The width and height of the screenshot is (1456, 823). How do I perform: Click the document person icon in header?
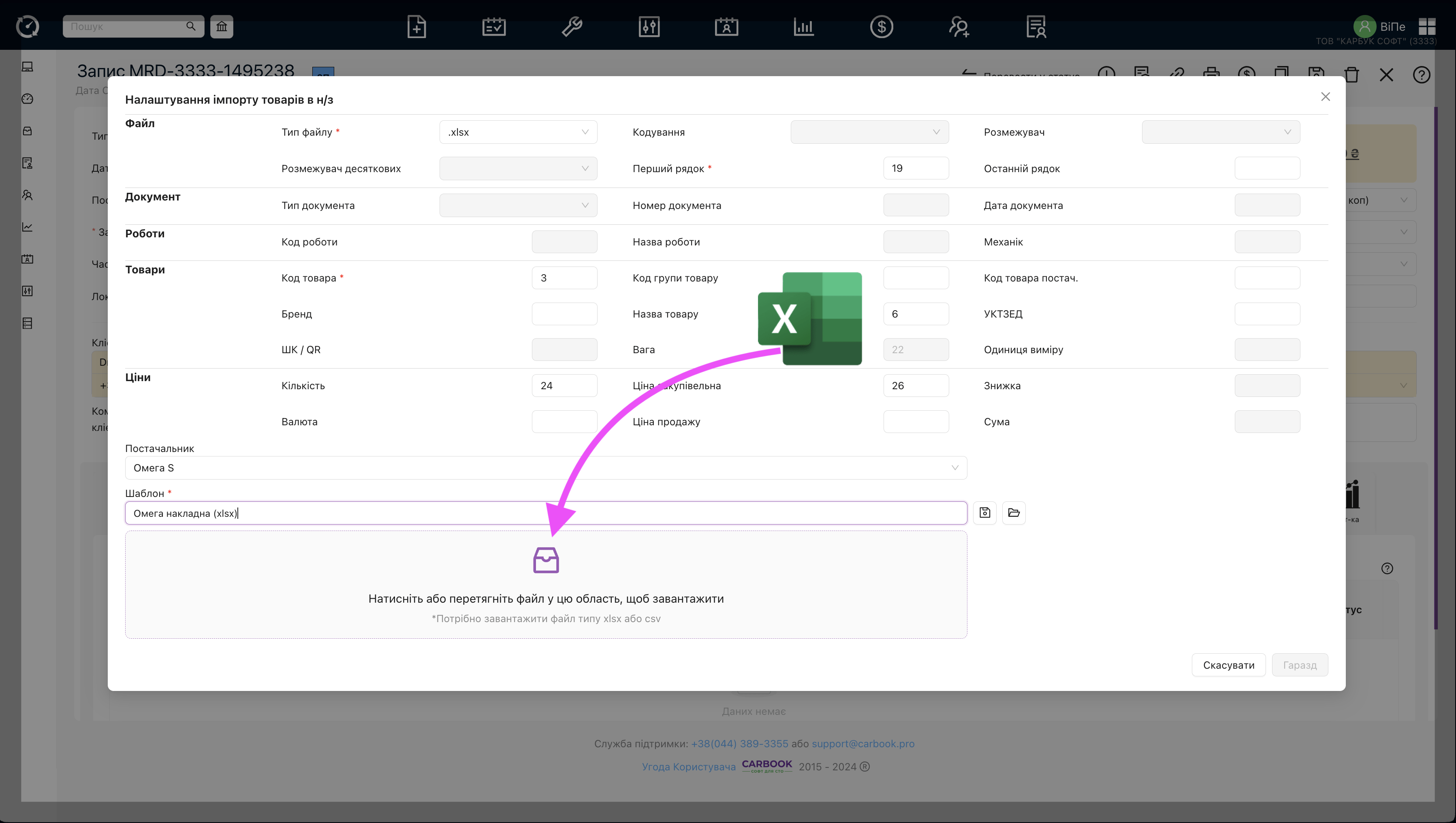(1036, 27)
